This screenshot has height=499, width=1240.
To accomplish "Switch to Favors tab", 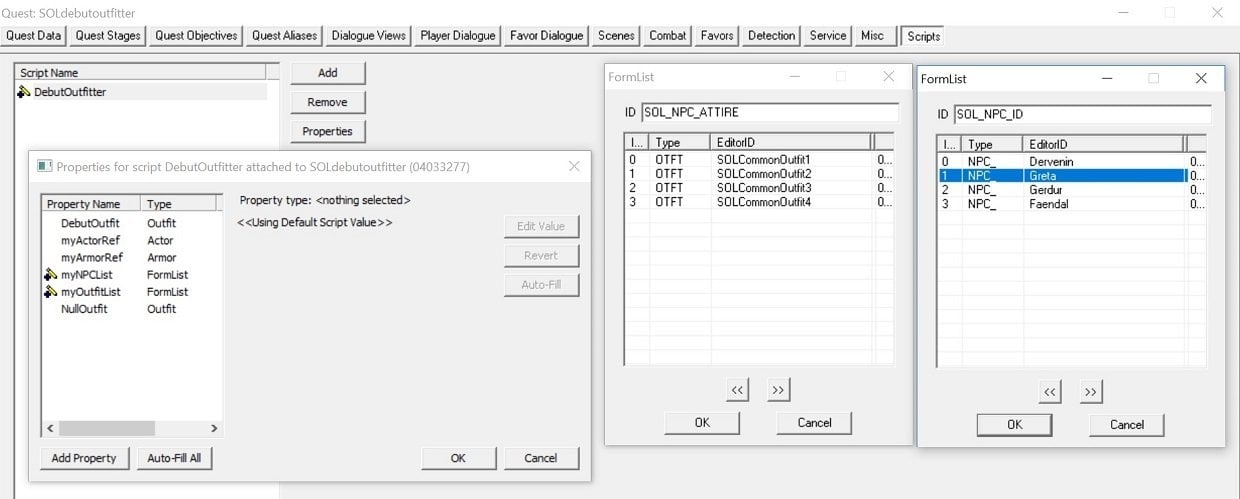I will coord(717,36).
